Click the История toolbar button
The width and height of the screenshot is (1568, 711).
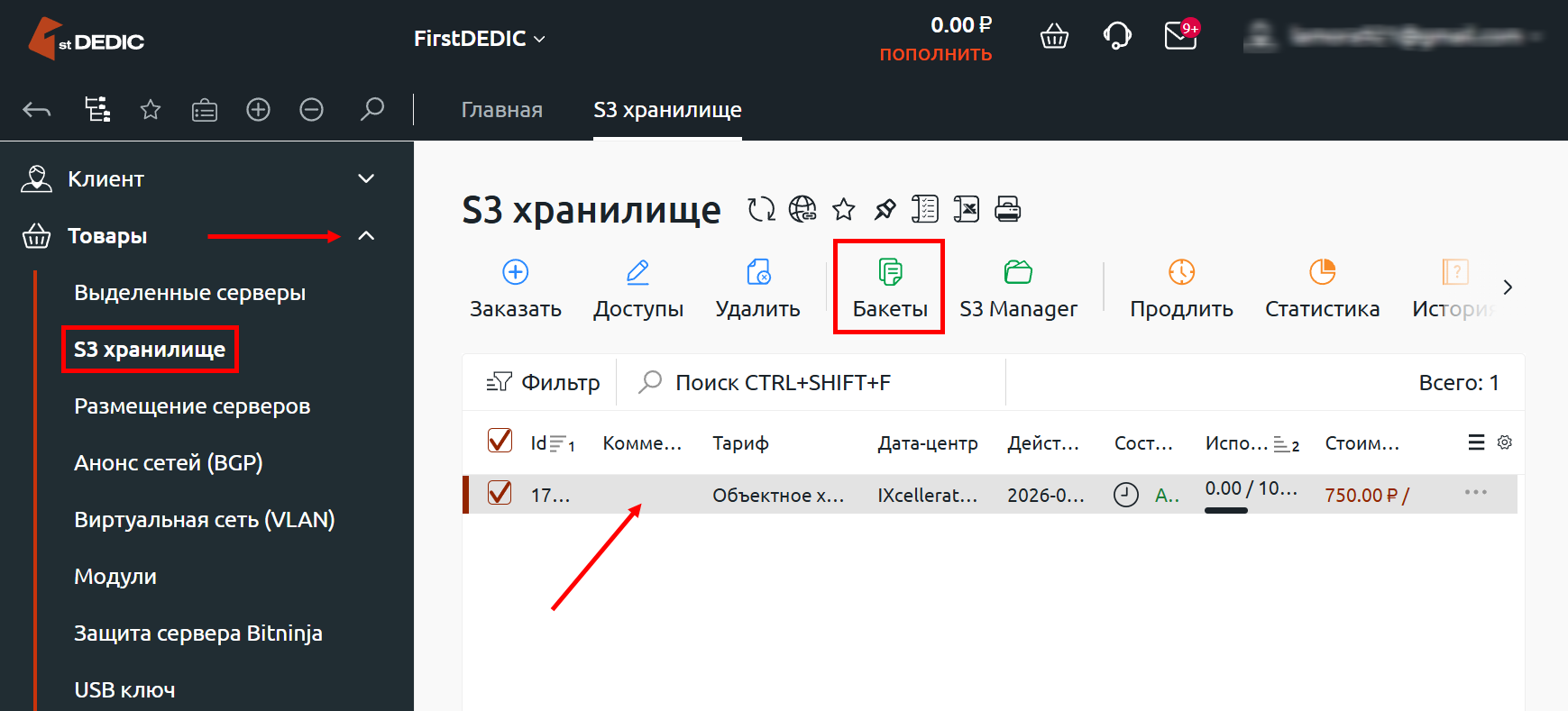[1454, 288]
